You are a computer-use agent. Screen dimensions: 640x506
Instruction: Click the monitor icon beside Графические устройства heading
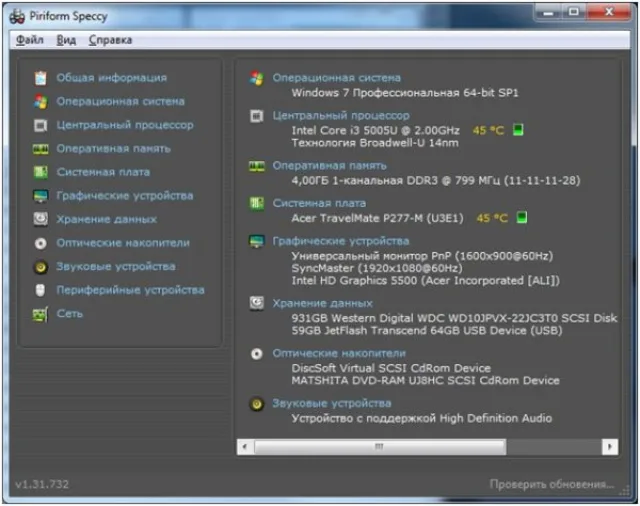[x=257, y=241]
